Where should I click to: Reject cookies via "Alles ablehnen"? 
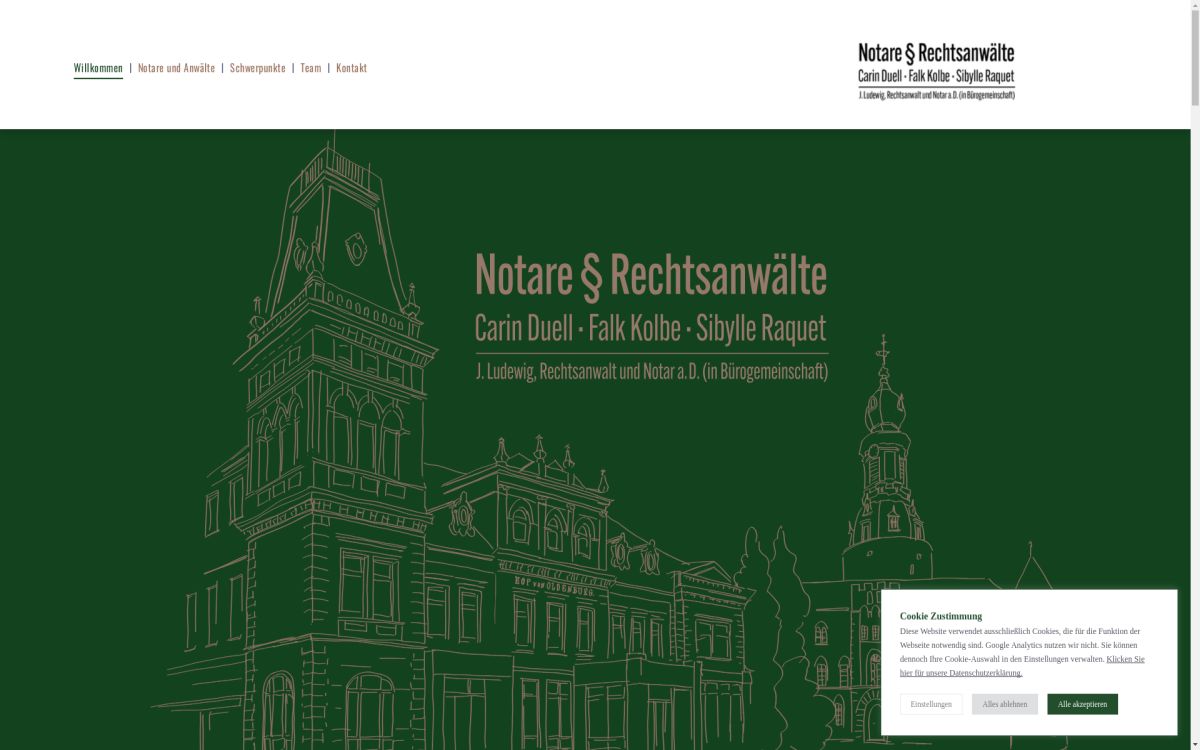click(1004, 704)
